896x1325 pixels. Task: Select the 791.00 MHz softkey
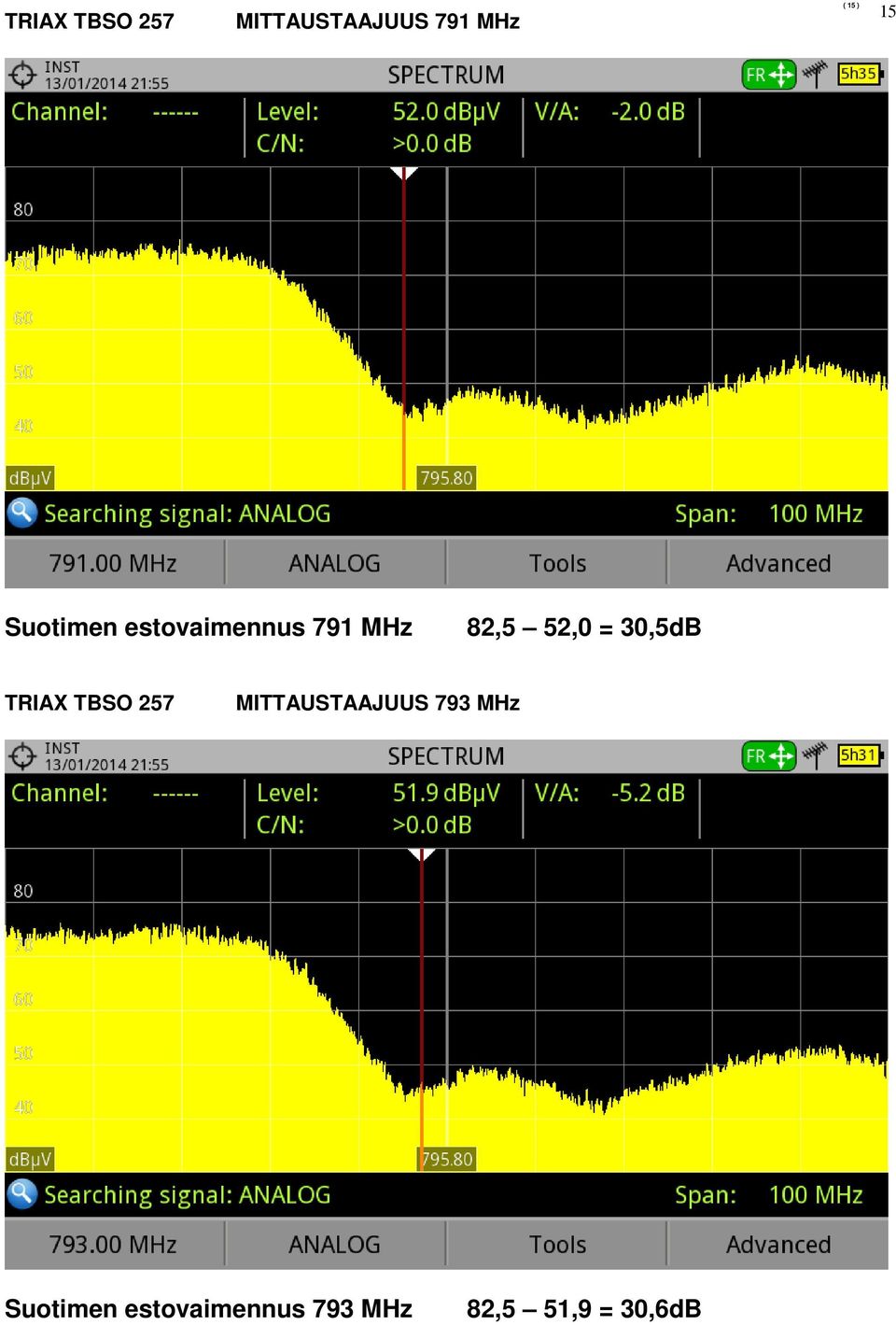coord(114,563)
